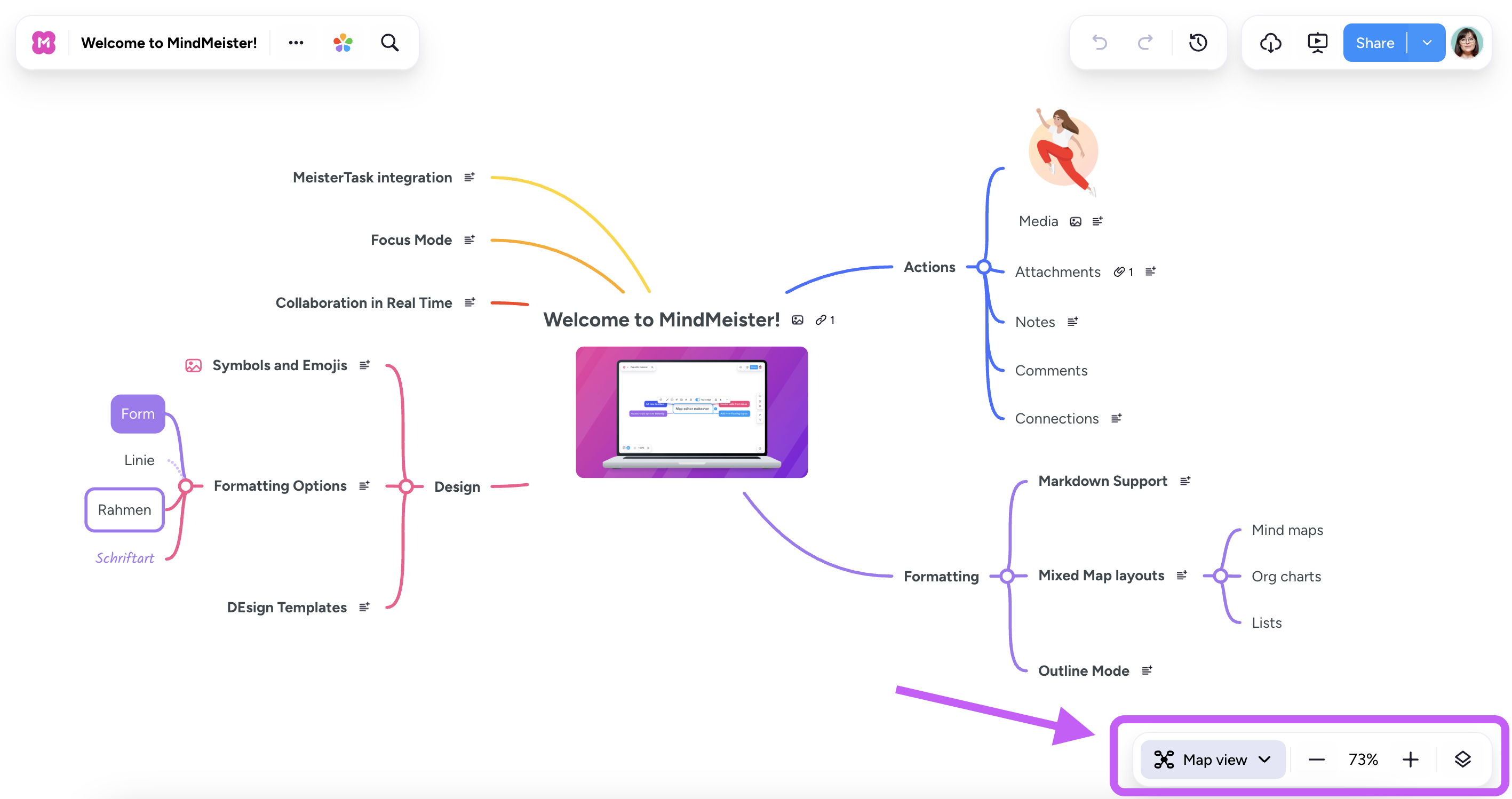The height and width of the screenshot is (799, 1512).
Task: Click the Welcome to MindMeister! map title in toolbar
Action: pos(169,43)
